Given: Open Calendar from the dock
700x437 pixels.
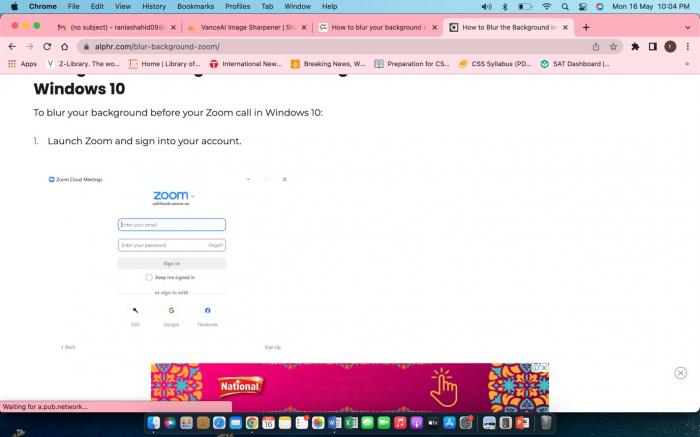Looking at the screenshot, I should (268, 422).
